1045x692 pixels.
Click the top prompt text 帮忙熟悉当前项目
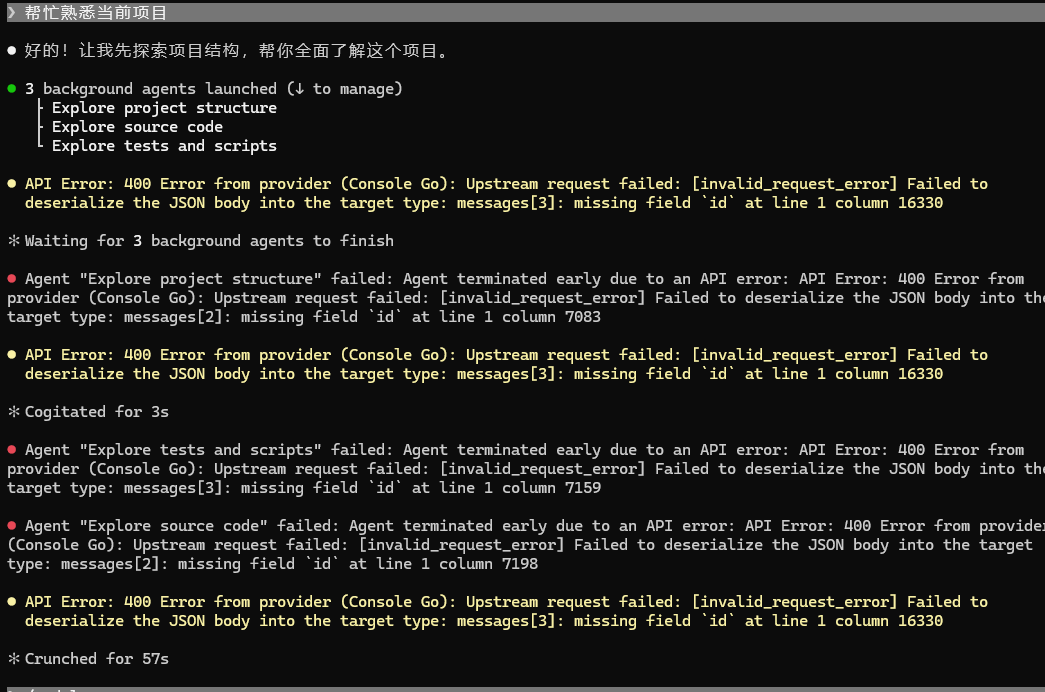(x=95, y=13)
